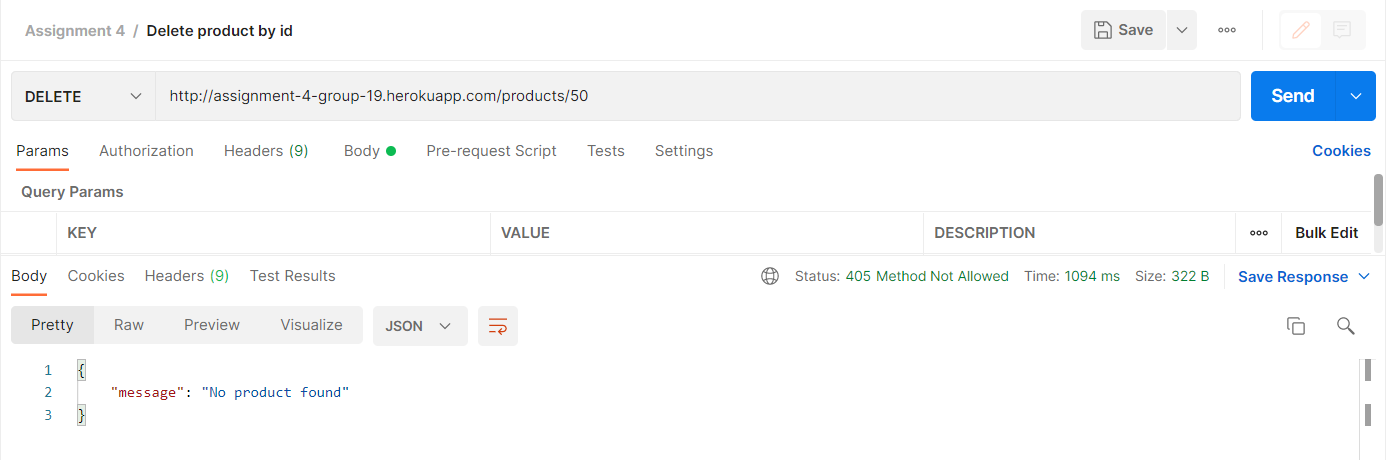Click the request pane vertical scrollbar
This screenshot has height=460, width=1396.
(1379, 200)
